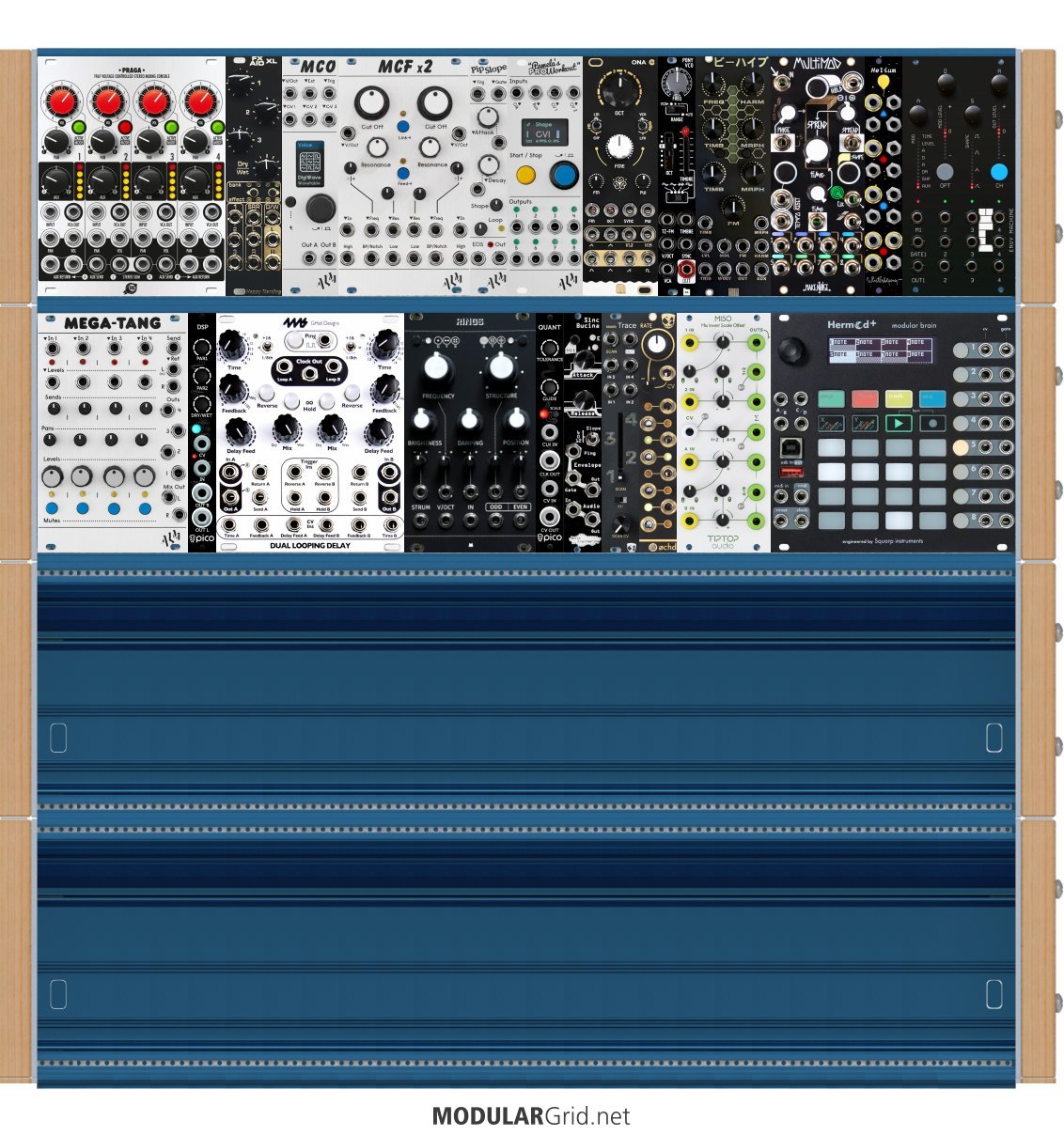Click the OCT knob on ONA
Image resolution: width=1064 pixels, height=1136 pixels.
tap(619, 91)
